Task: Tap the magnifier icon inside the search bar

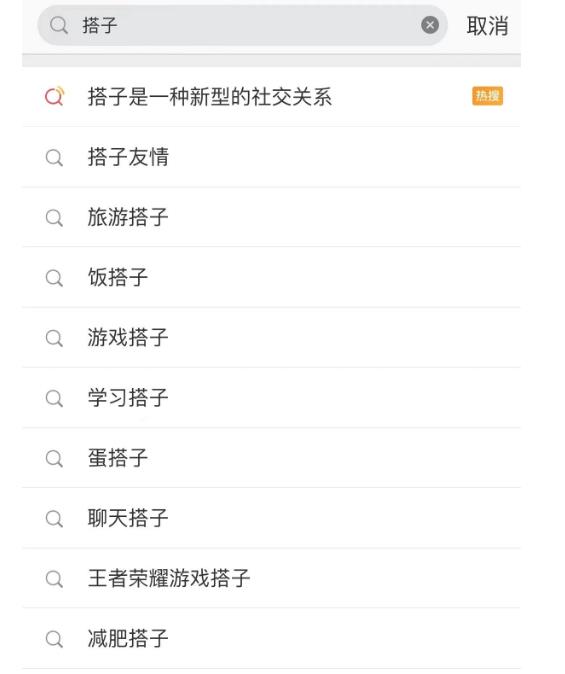Action: coord(58,25)
